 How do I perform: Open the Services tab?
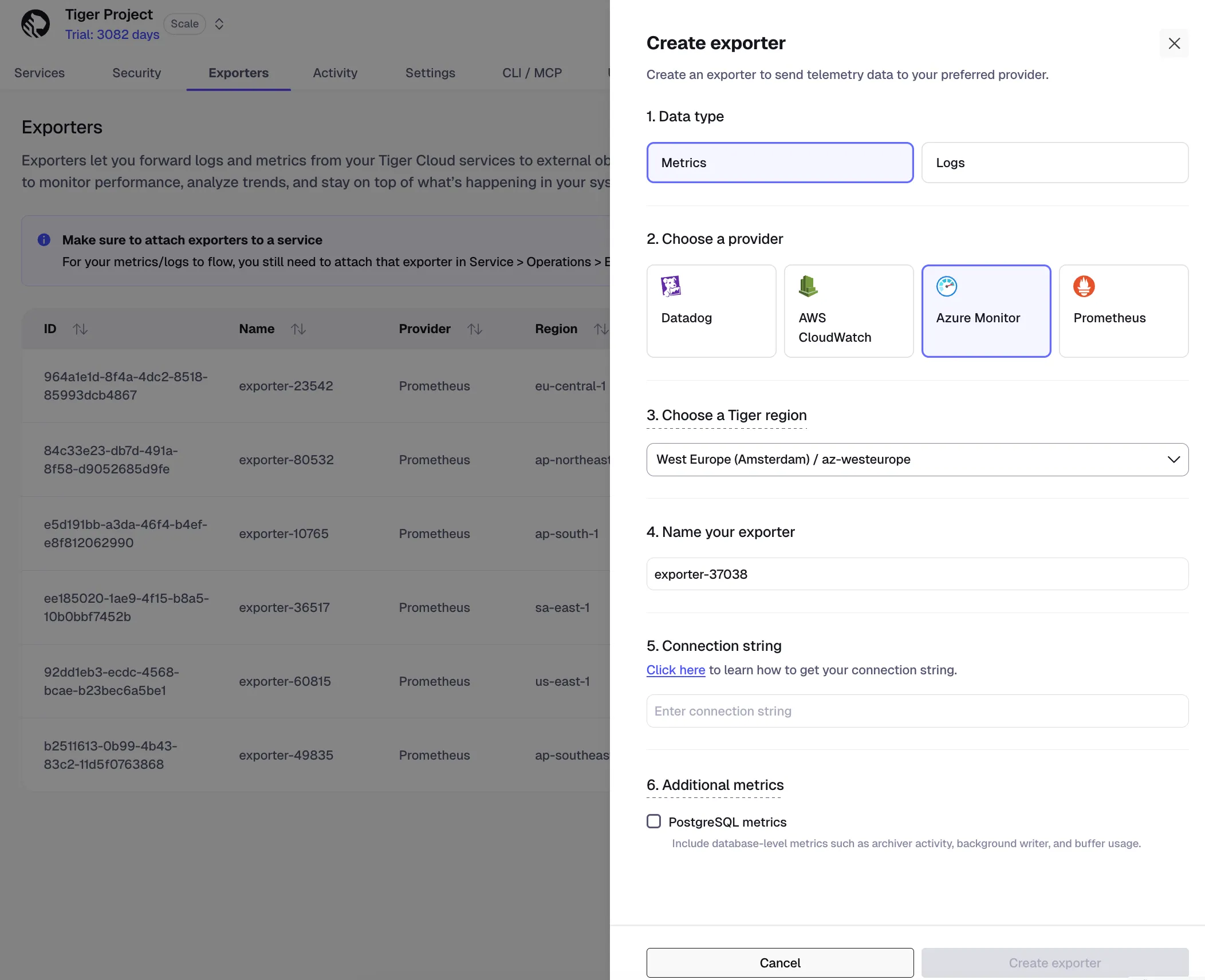pyautogui.click(x=40, y=73)
